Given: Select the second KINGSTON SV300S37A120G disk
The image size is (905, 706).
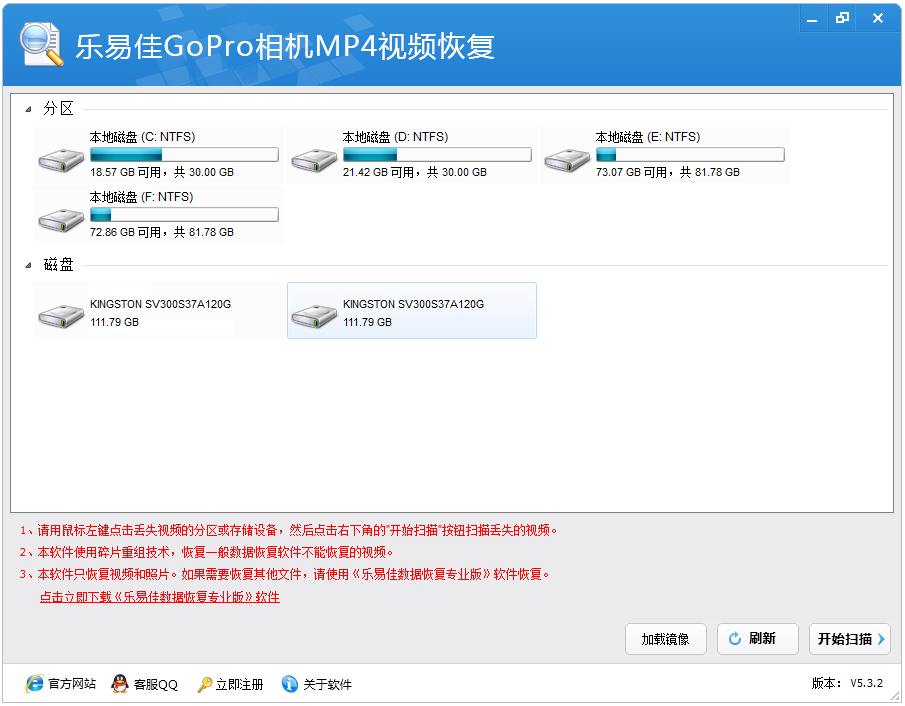Looking at the screenshot, I should (x=412, y=310).
